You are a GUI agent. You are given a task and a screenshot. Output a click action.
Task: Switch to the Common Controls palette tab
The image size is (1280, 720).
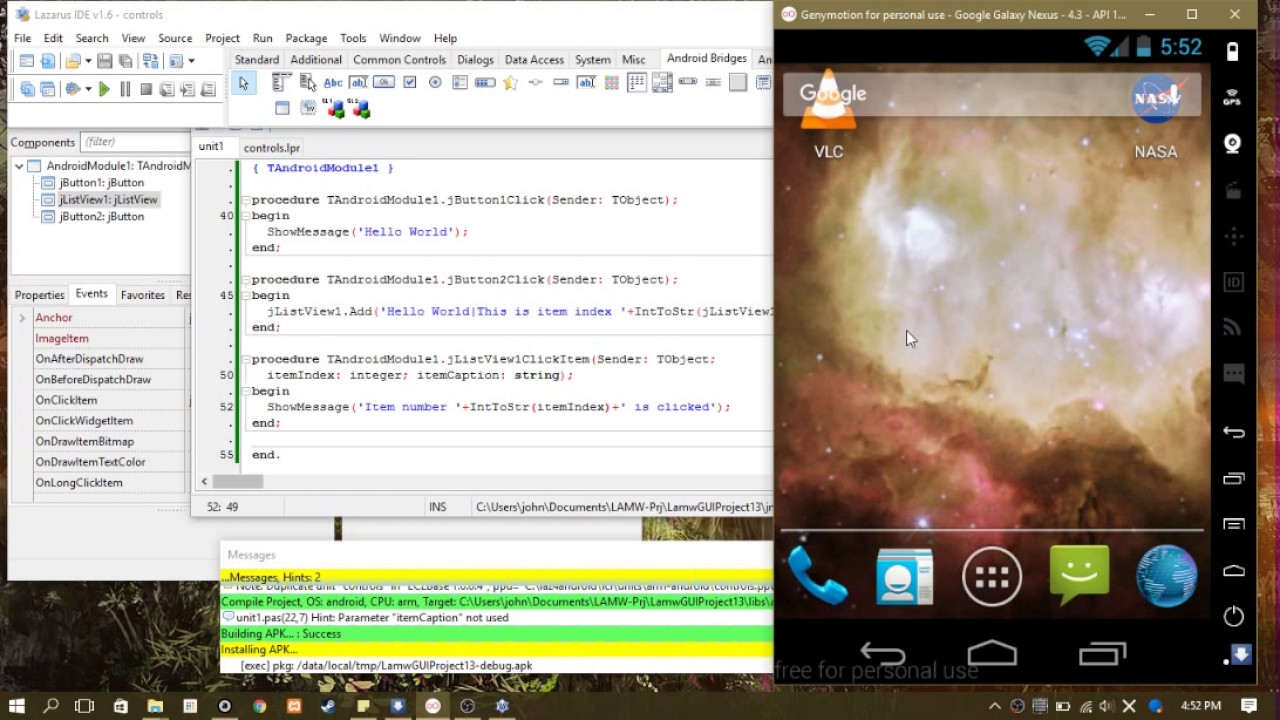(399, 60)
